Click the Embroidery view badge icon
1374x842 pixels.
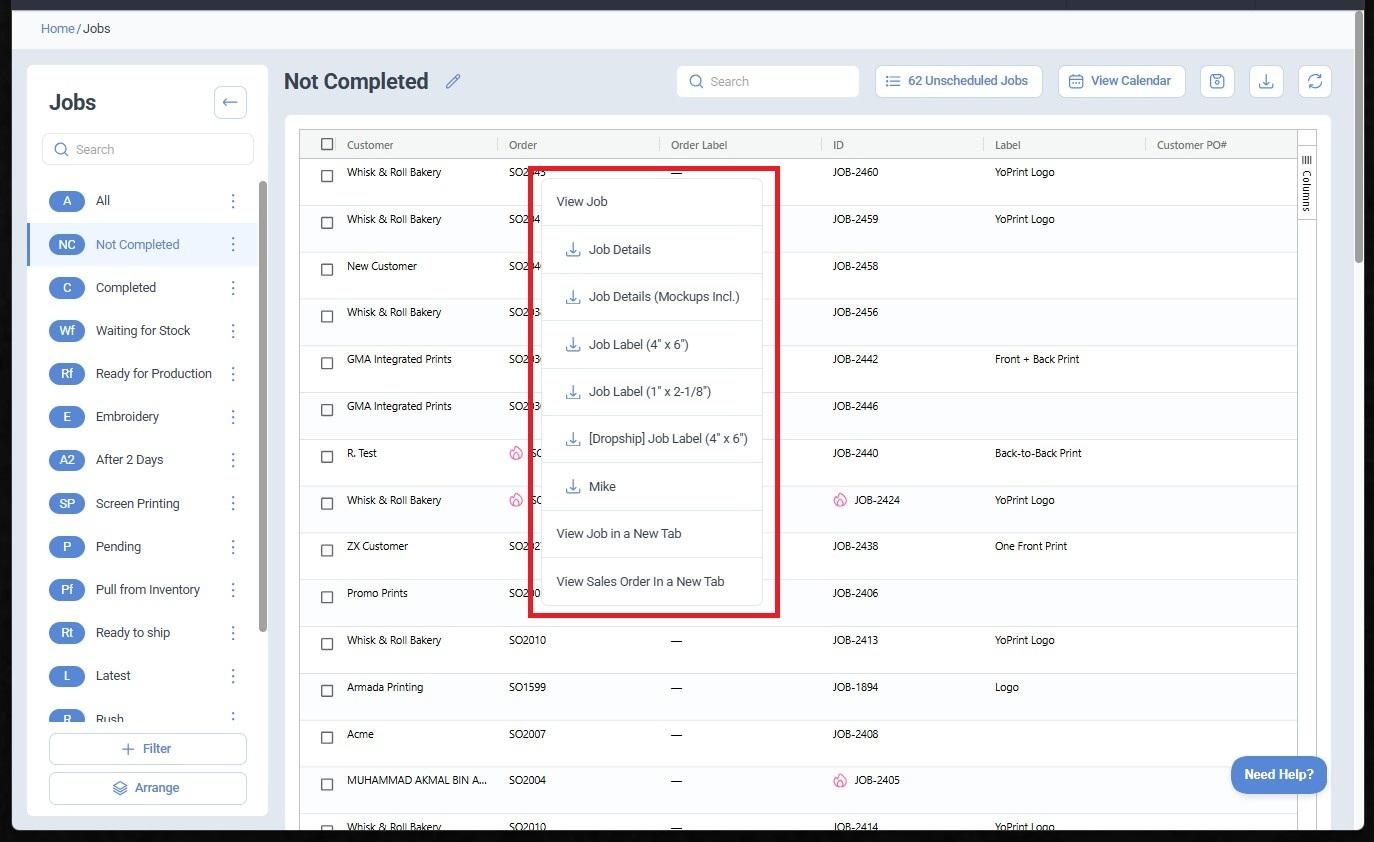pyautogui.click(x=67, y=417)
